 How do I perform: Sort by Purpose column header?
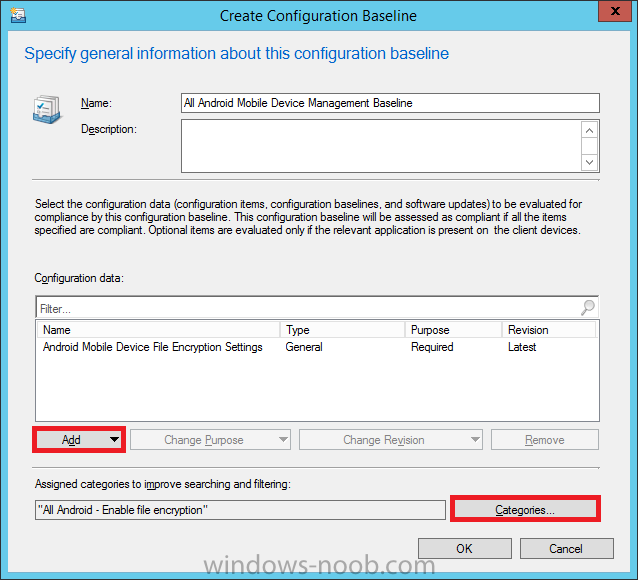click(x=453, y=330)
